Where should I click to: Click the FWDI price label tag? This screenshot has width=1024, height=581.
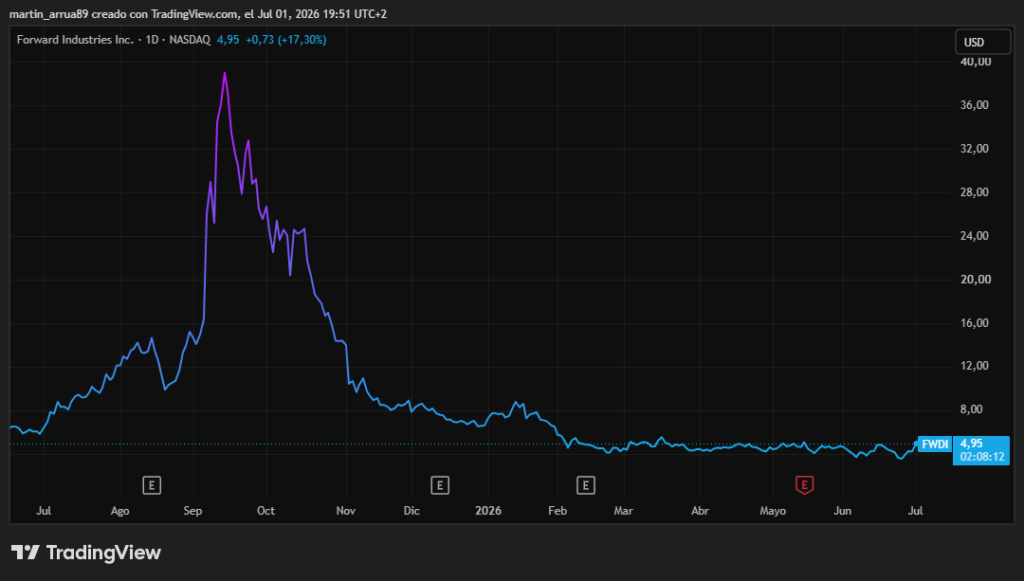(x=935, y=445)
